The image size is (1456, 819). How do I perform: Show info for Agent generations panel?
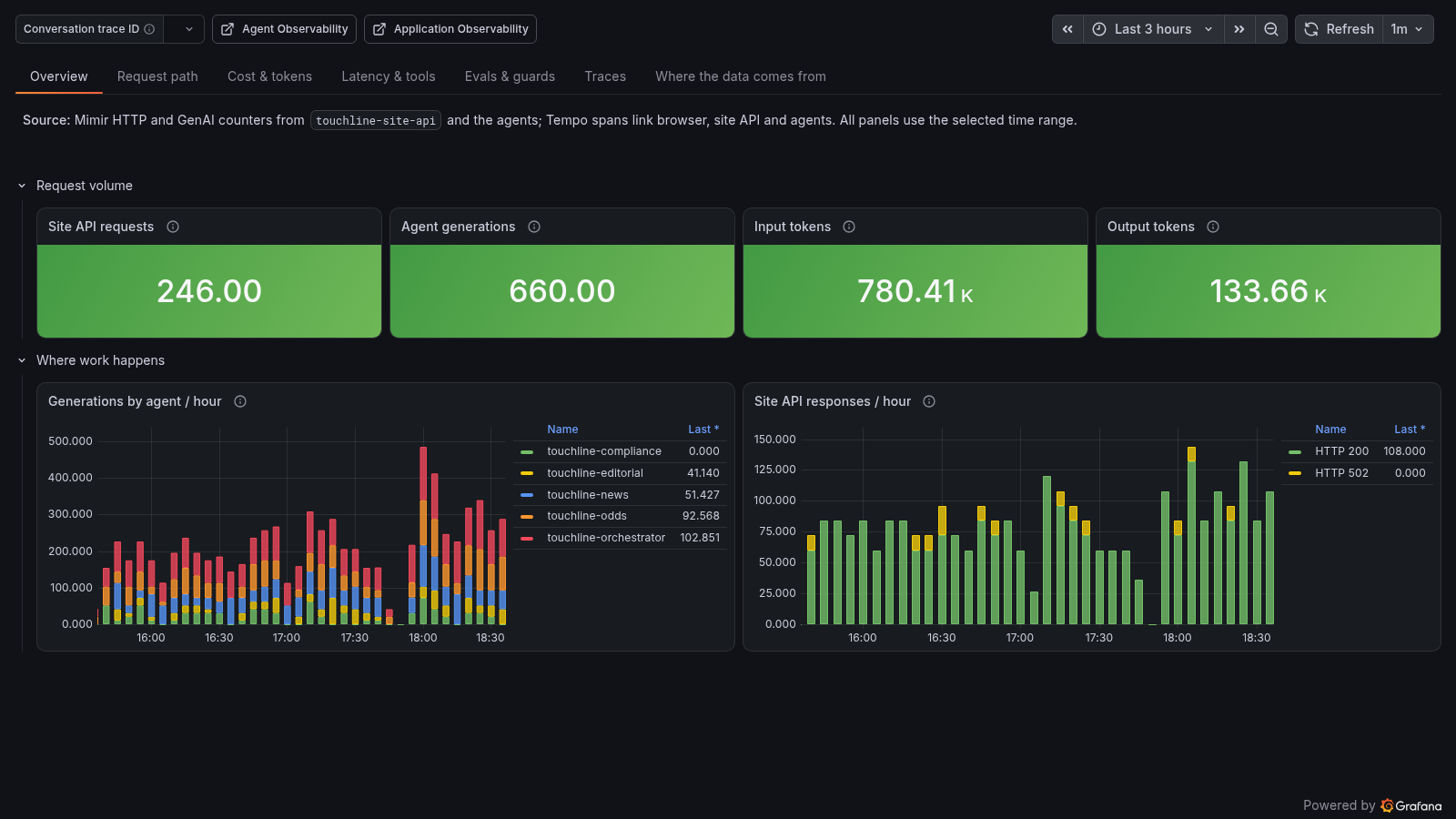pos(534,227)
